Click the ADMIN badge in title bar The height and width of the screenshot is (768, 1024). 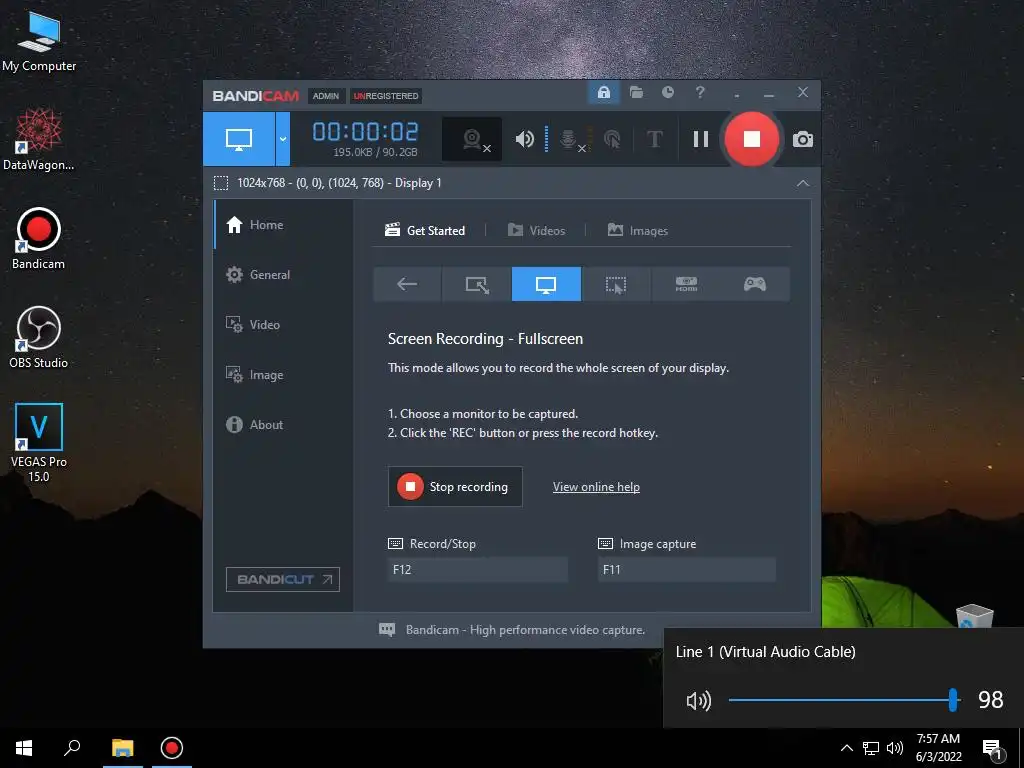tap(325, 96)
